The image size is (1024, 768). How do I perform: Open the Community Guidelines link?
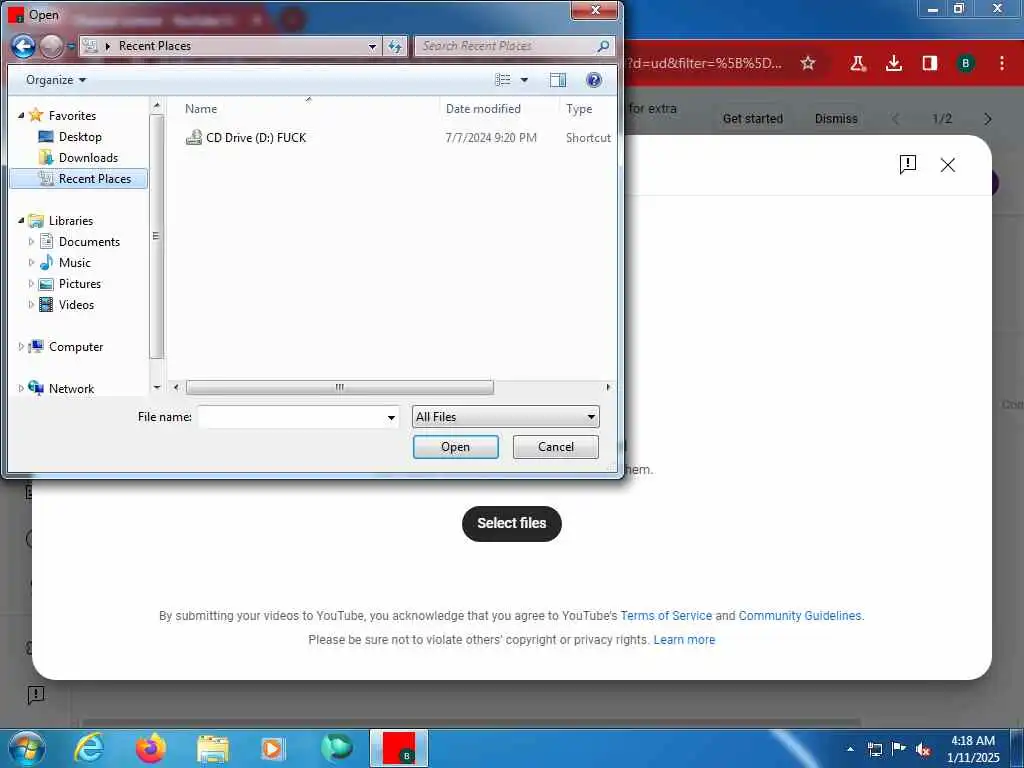pyautogui.click(x=800, y=615)
